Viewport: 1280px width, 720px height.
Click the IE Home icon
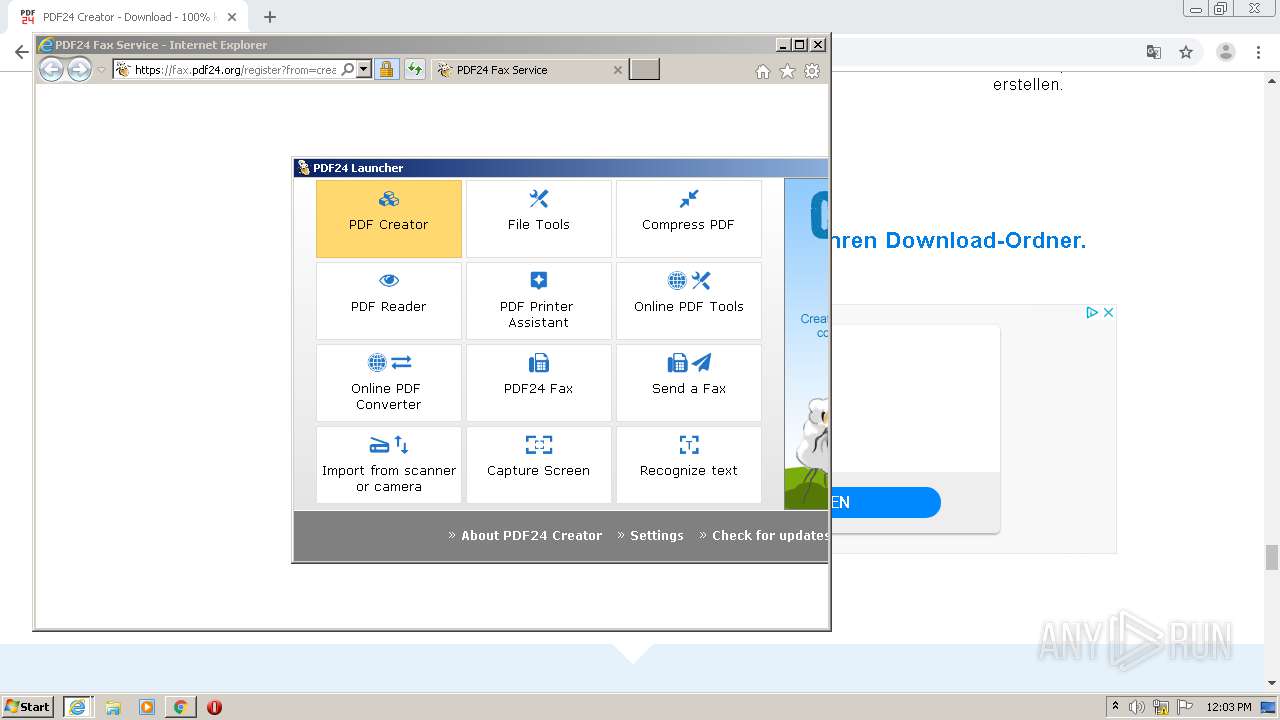pos(763,71)
